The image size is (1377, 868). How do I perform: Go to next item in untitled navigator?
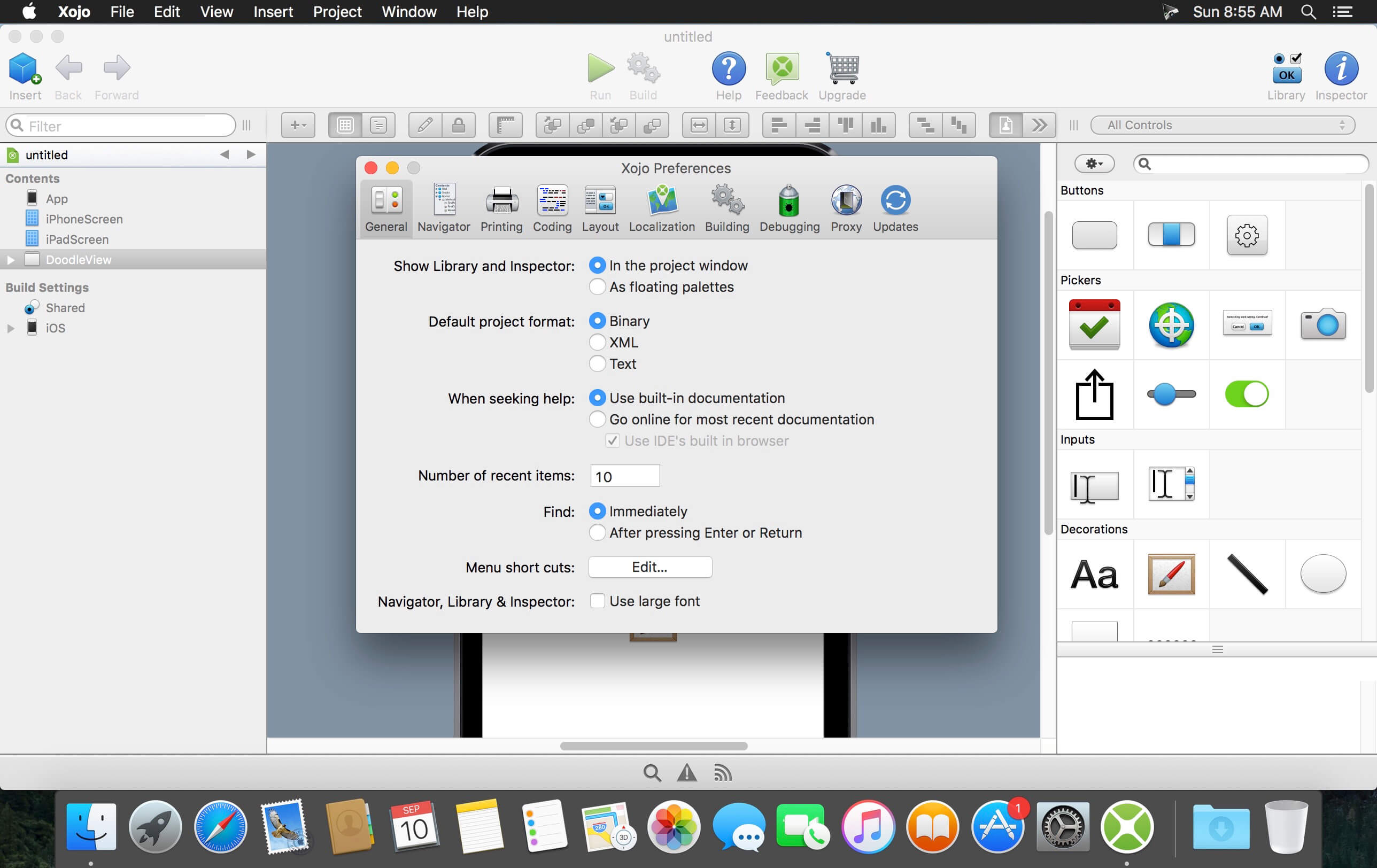pos(251,154)
